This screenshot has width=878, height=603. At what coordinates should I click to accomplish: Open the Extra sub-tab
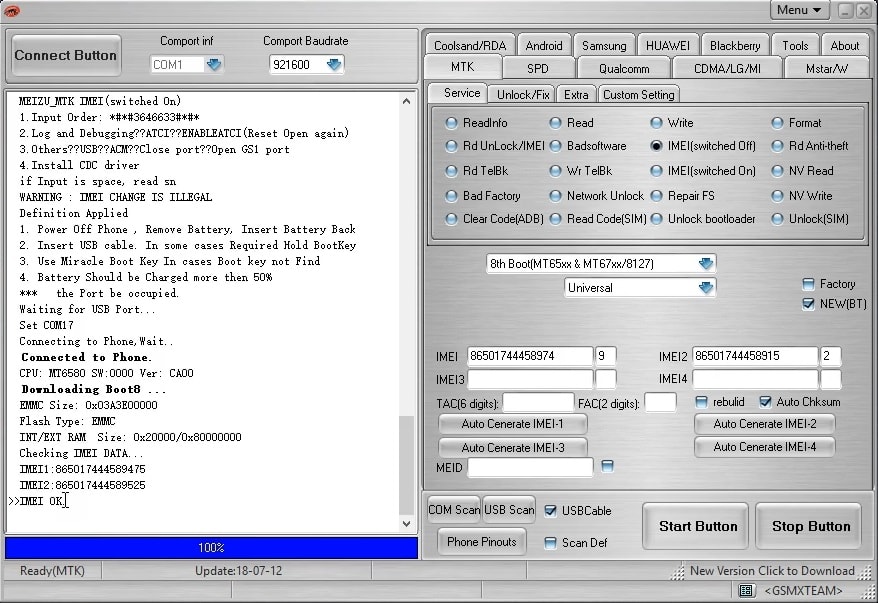click(576, 95)
